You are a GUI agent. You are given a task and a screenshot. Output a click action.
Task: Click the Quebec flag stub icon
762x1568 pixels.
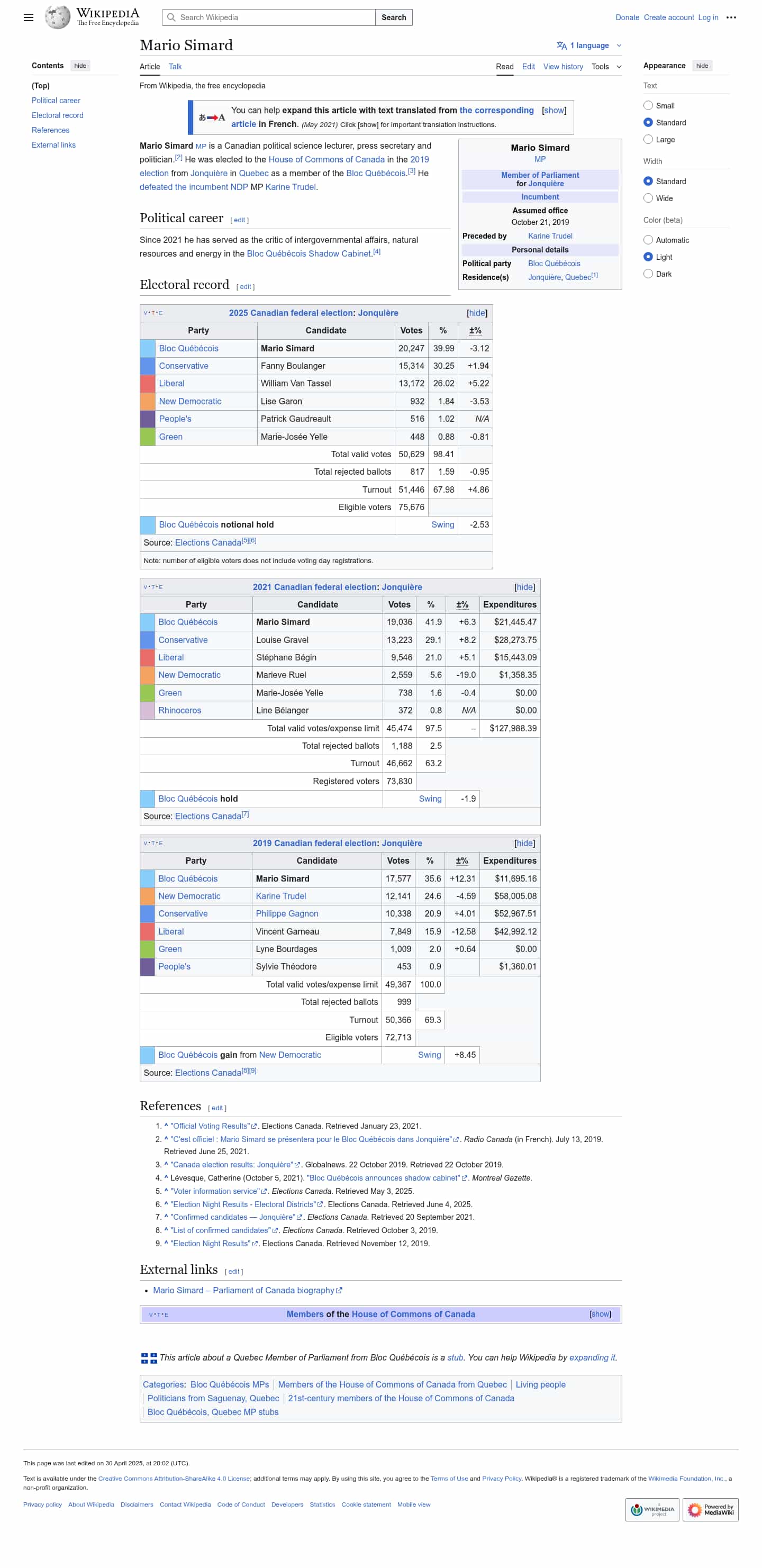149,1358
